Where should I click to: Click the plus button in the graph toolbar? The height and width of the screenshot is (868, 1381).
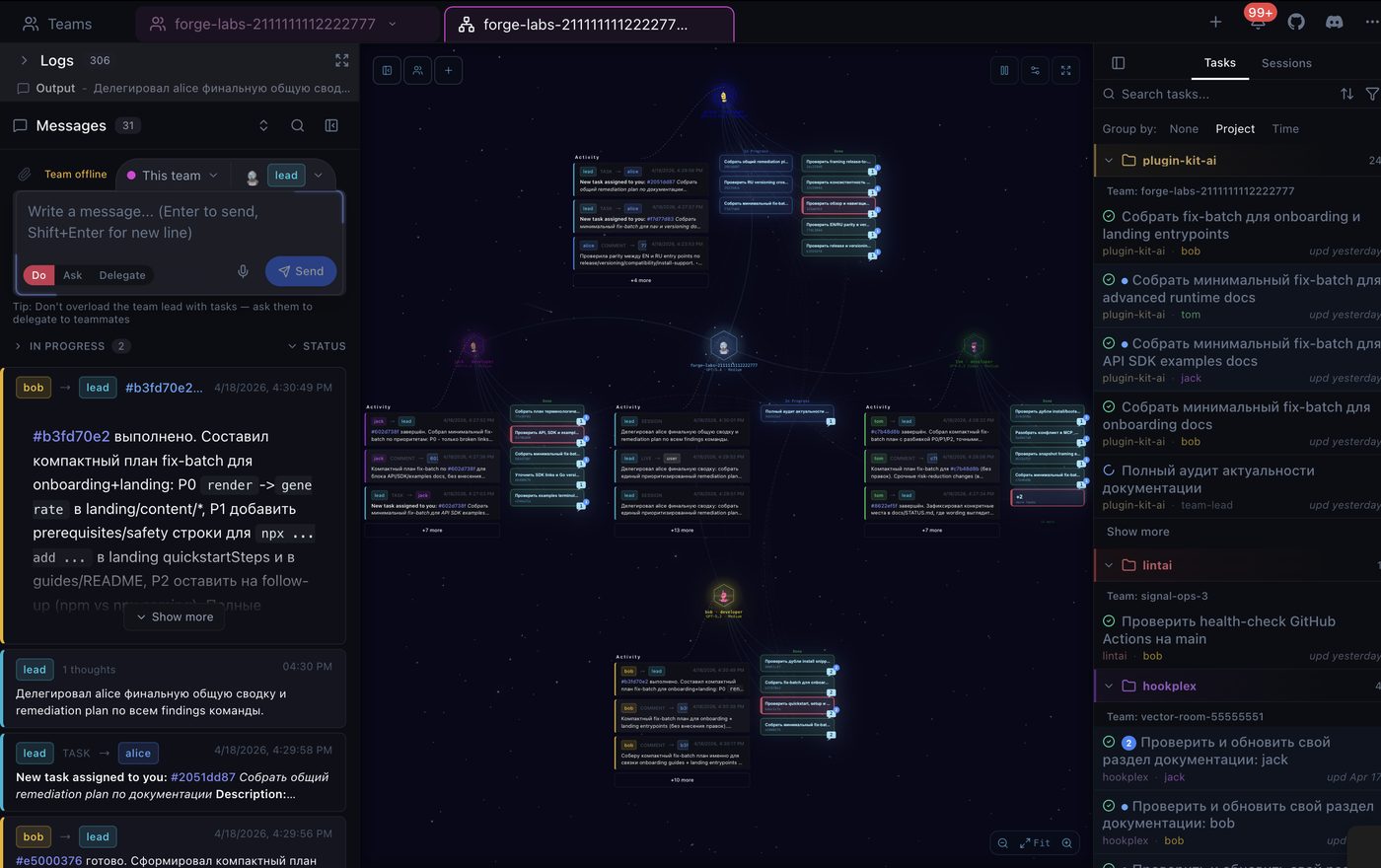click(449, 70)
